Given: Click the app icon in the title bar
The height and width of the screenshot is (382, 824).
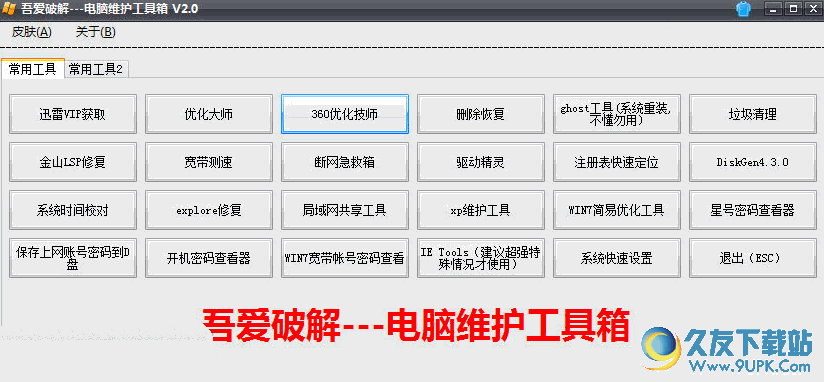Looking at the screenshot, I should point(9,9).
